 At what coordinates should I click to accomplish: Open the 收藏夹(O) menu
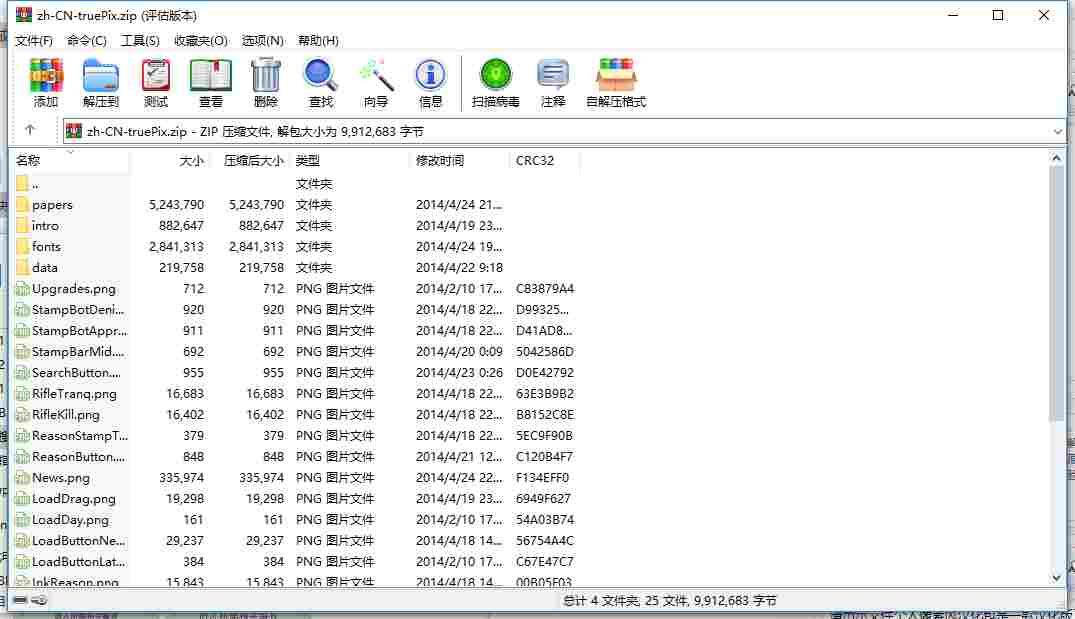[201, 40]
